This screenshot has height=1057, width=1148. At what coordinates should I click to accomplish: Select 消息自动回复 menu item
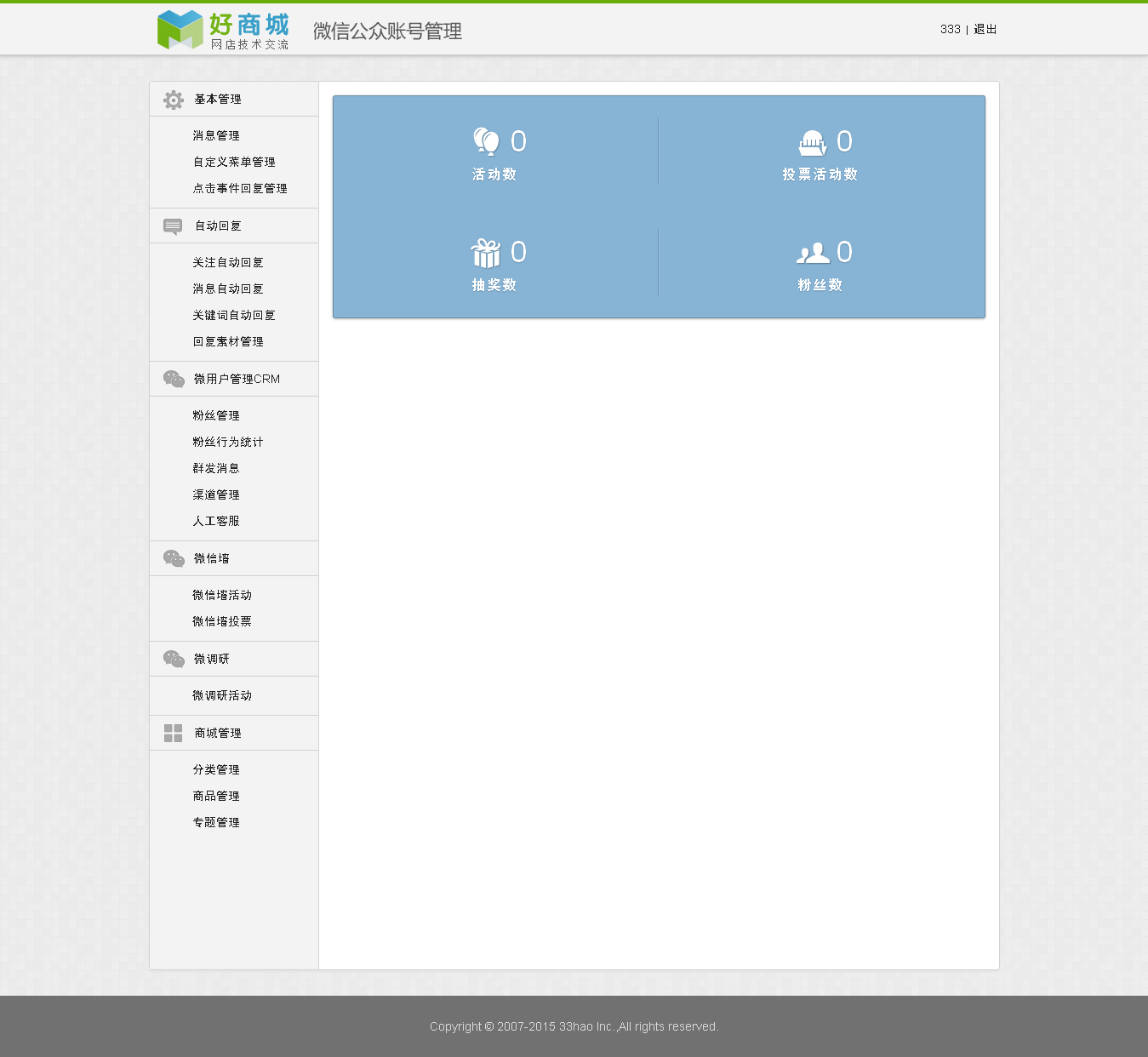click(228, 289)
